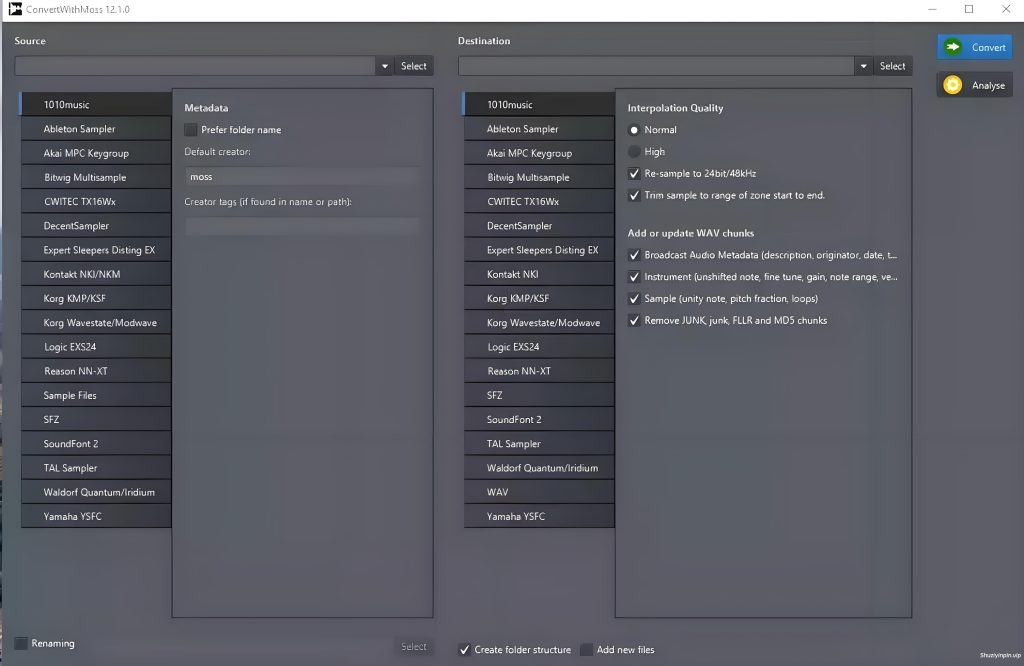The height and width of the screenshot is (666, 1024).
Task: Select source tab Kontakt NKI/NKM
Action: 96,274
